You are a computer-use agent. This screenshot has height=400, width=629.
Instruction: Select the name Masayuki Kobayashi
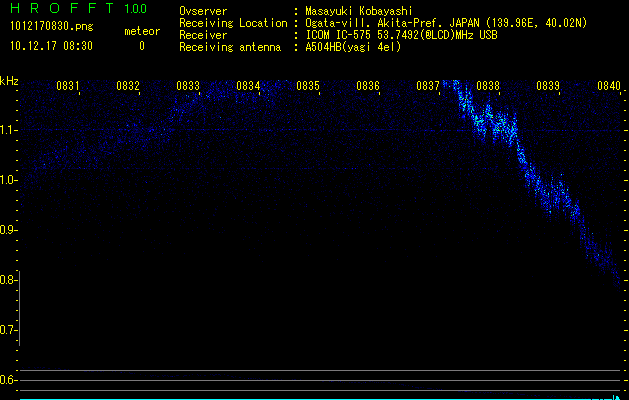coord(359,11)
